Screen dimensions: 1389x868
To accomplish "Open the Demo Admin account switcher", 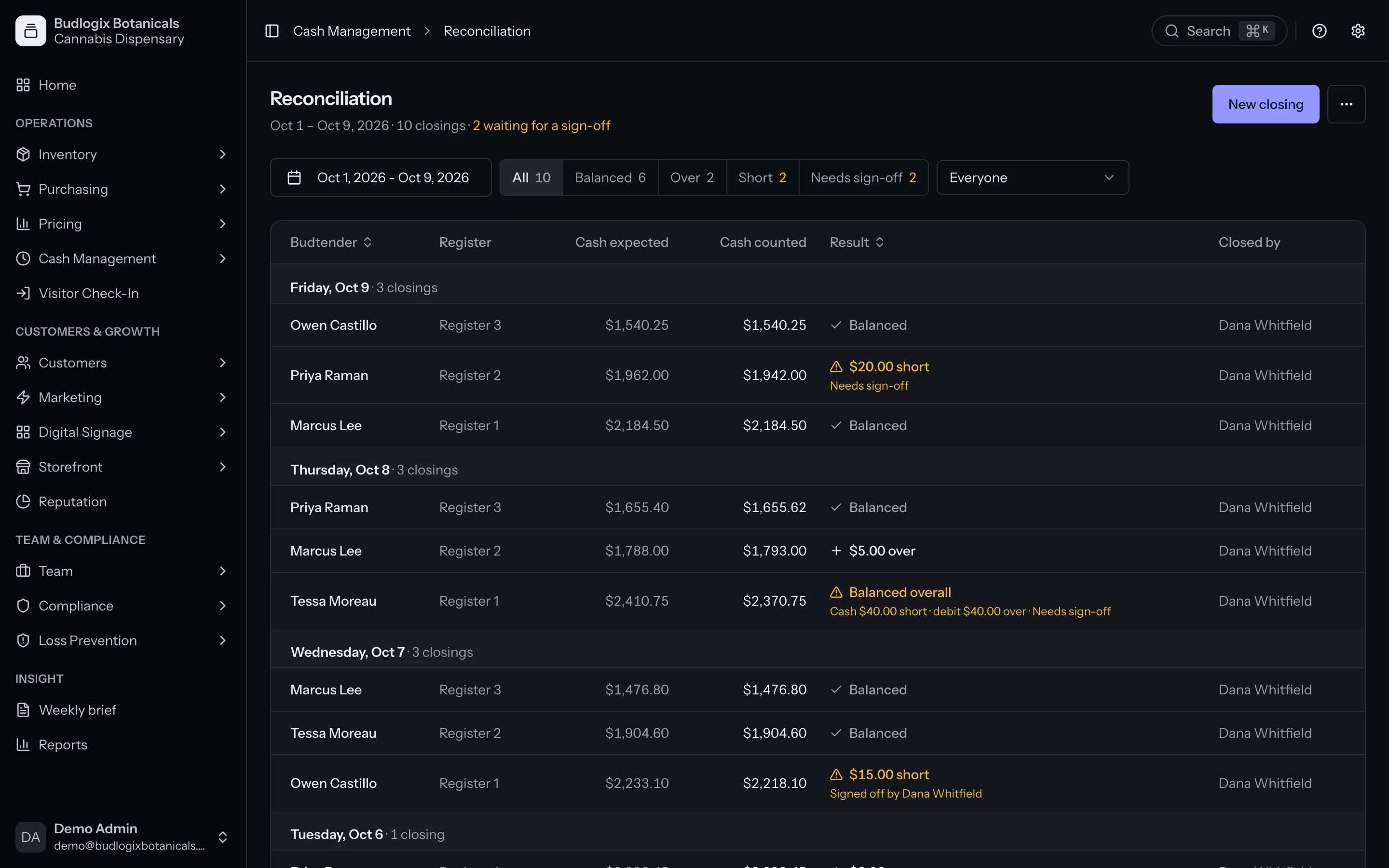I will [123, 837].
